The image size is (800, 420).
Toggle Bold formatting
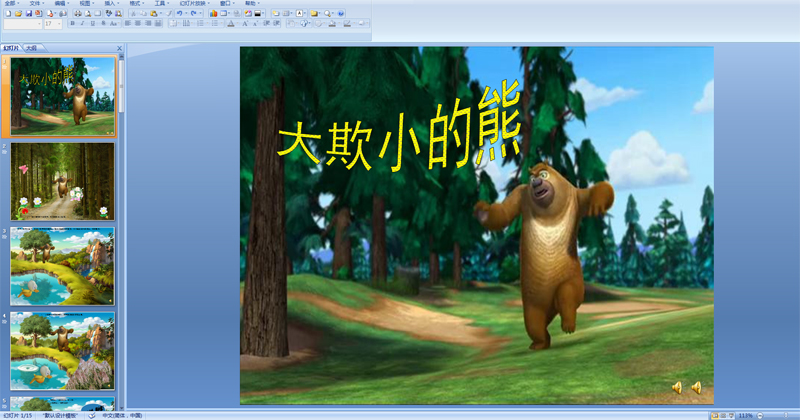pyautogui.click(x=72, y=23)
